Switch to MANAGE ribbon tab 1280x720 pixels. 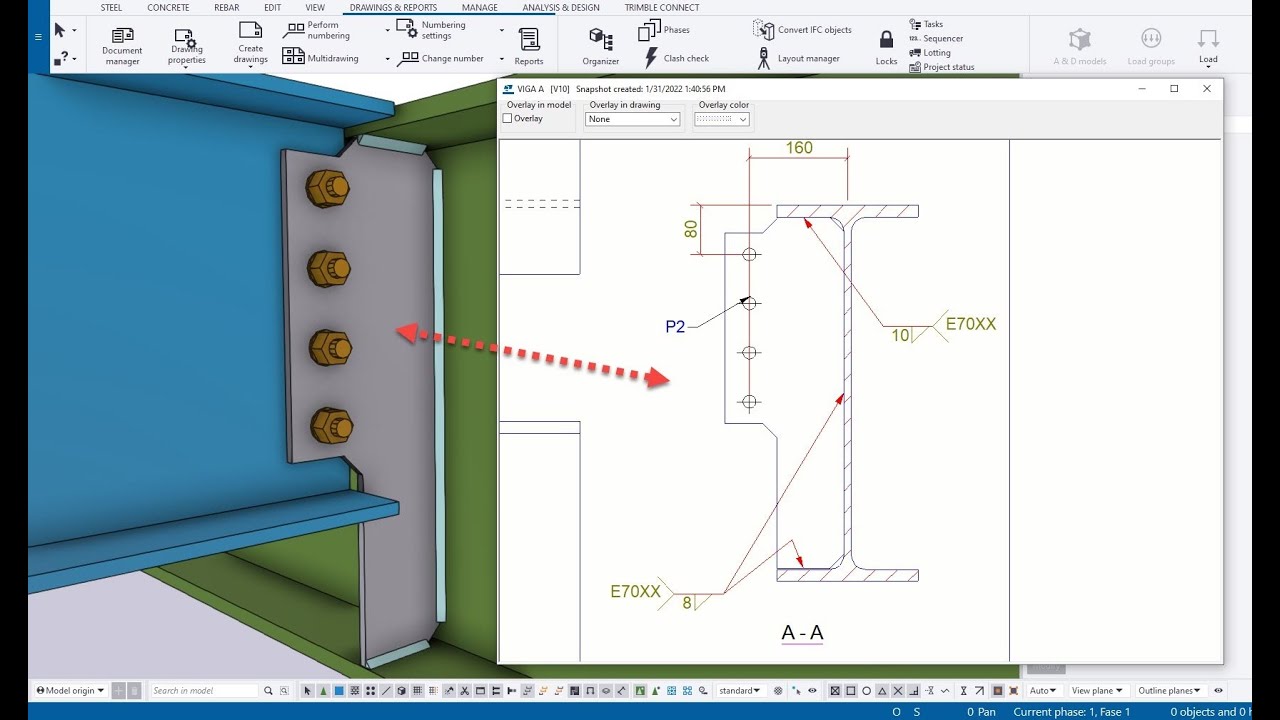479,7
